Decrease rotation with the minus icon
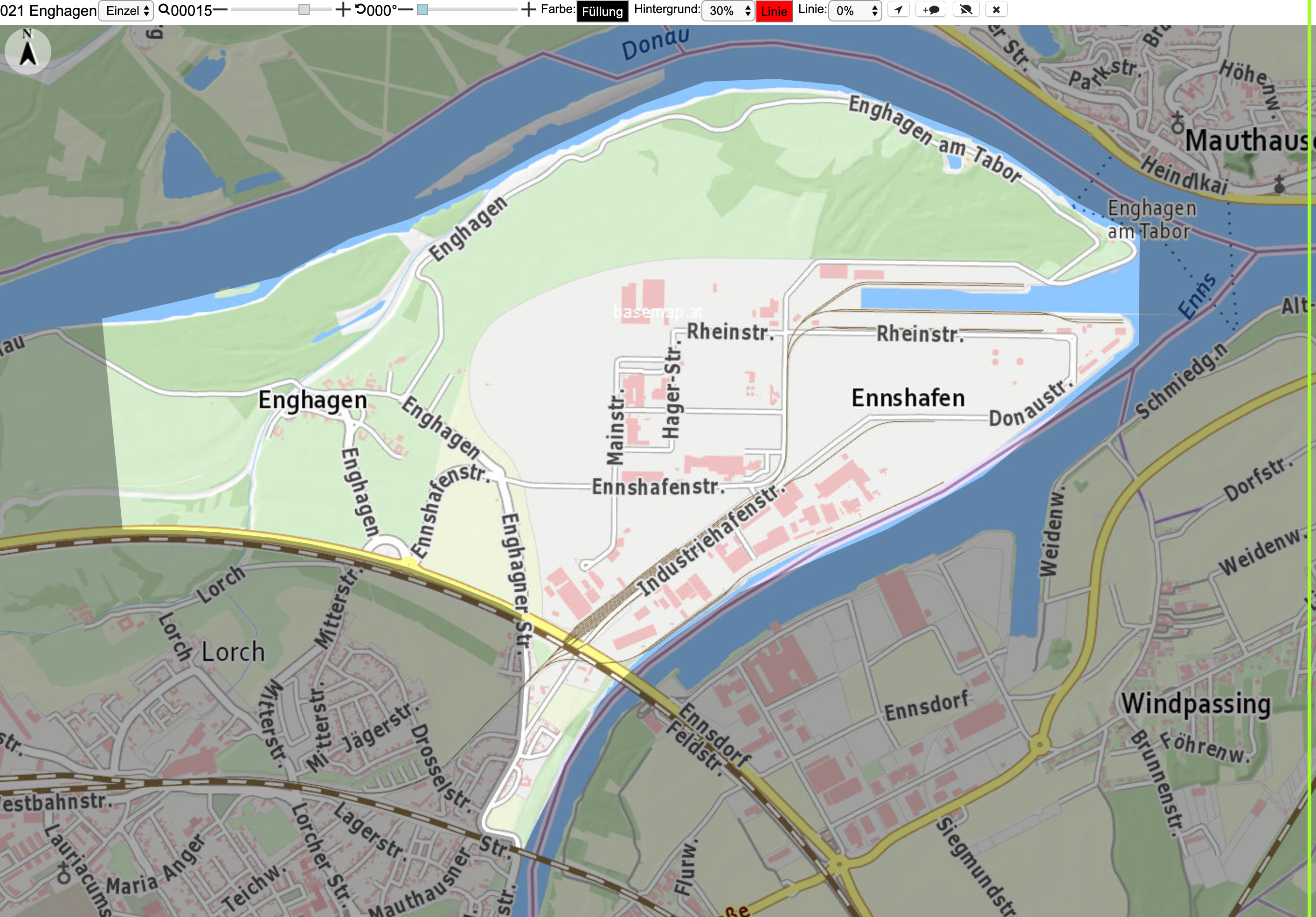 click(406, 10)
